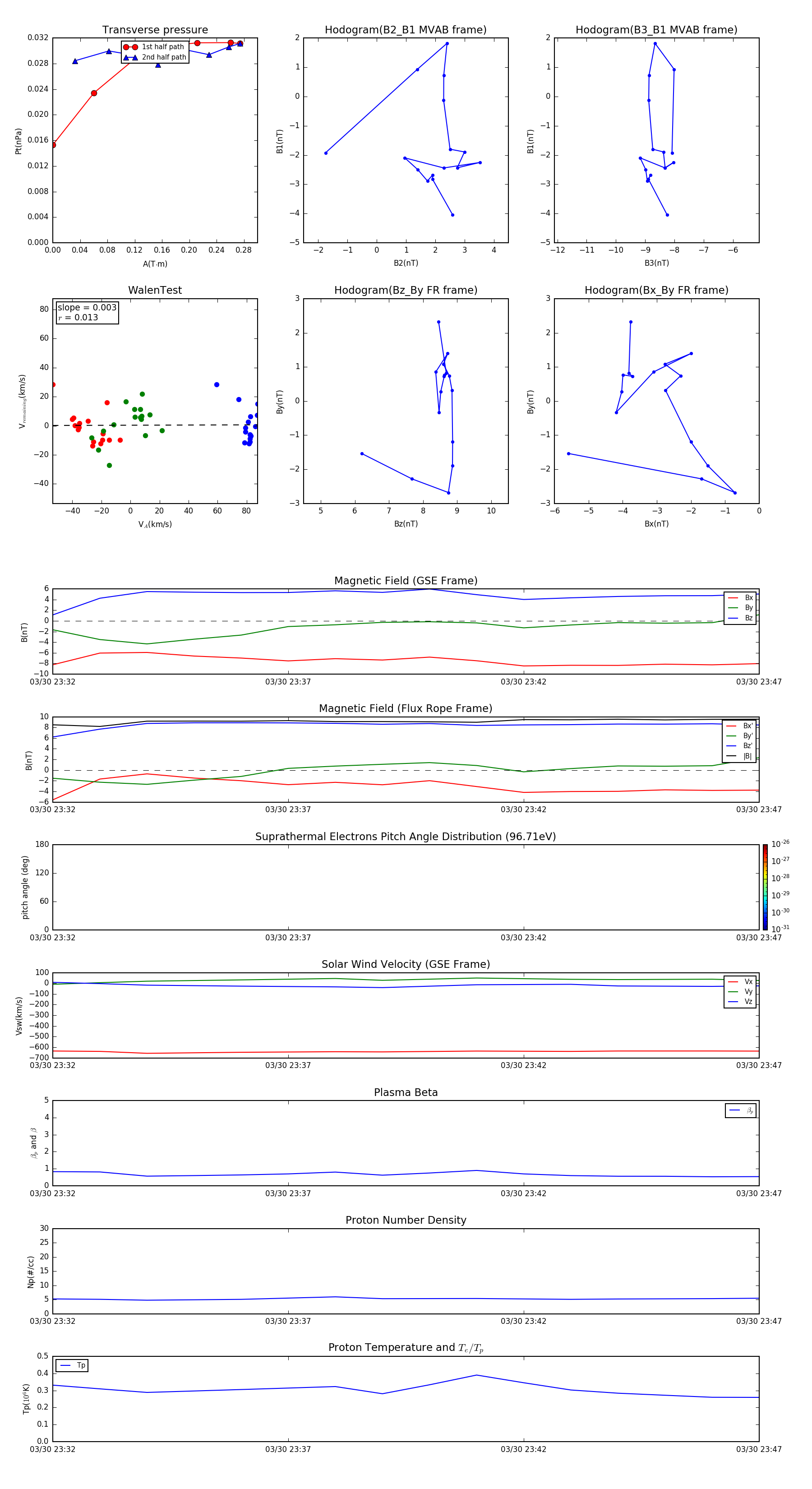Click the 'Bx(nT)' x-axis label
Image resolution: width=812 pixels, height=1489 pixels.
click(x=656, y=524)
